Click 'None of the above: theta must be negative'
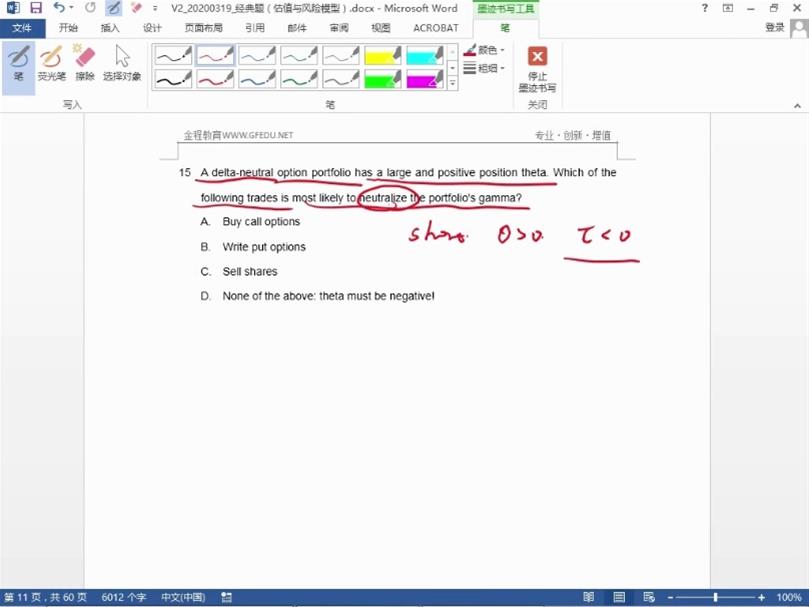The height and width of the screenshot is (607, 809). coord(329,296)
